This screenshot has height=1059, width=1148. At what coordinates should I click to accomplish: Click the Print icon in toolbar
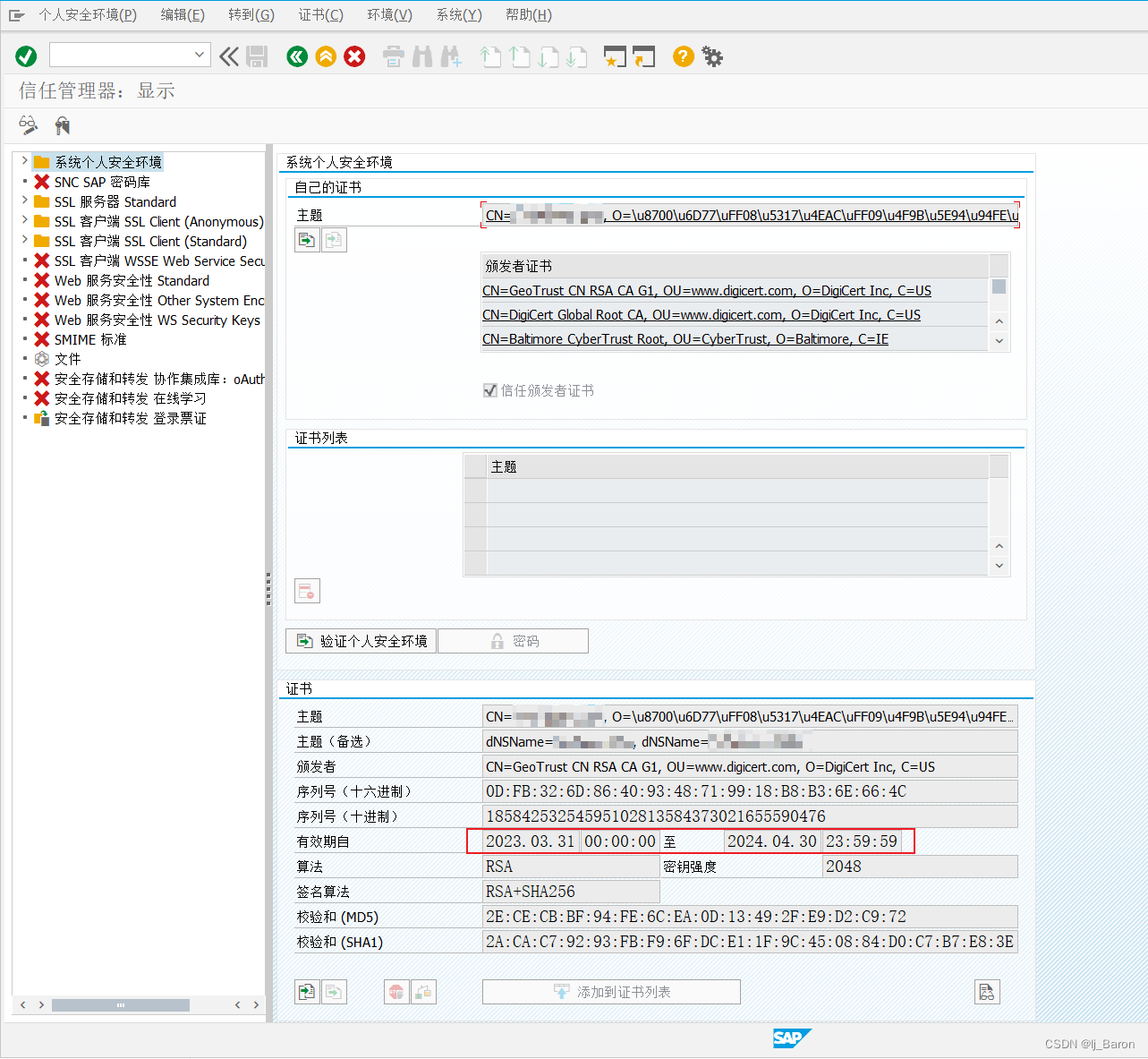point(394,56)
